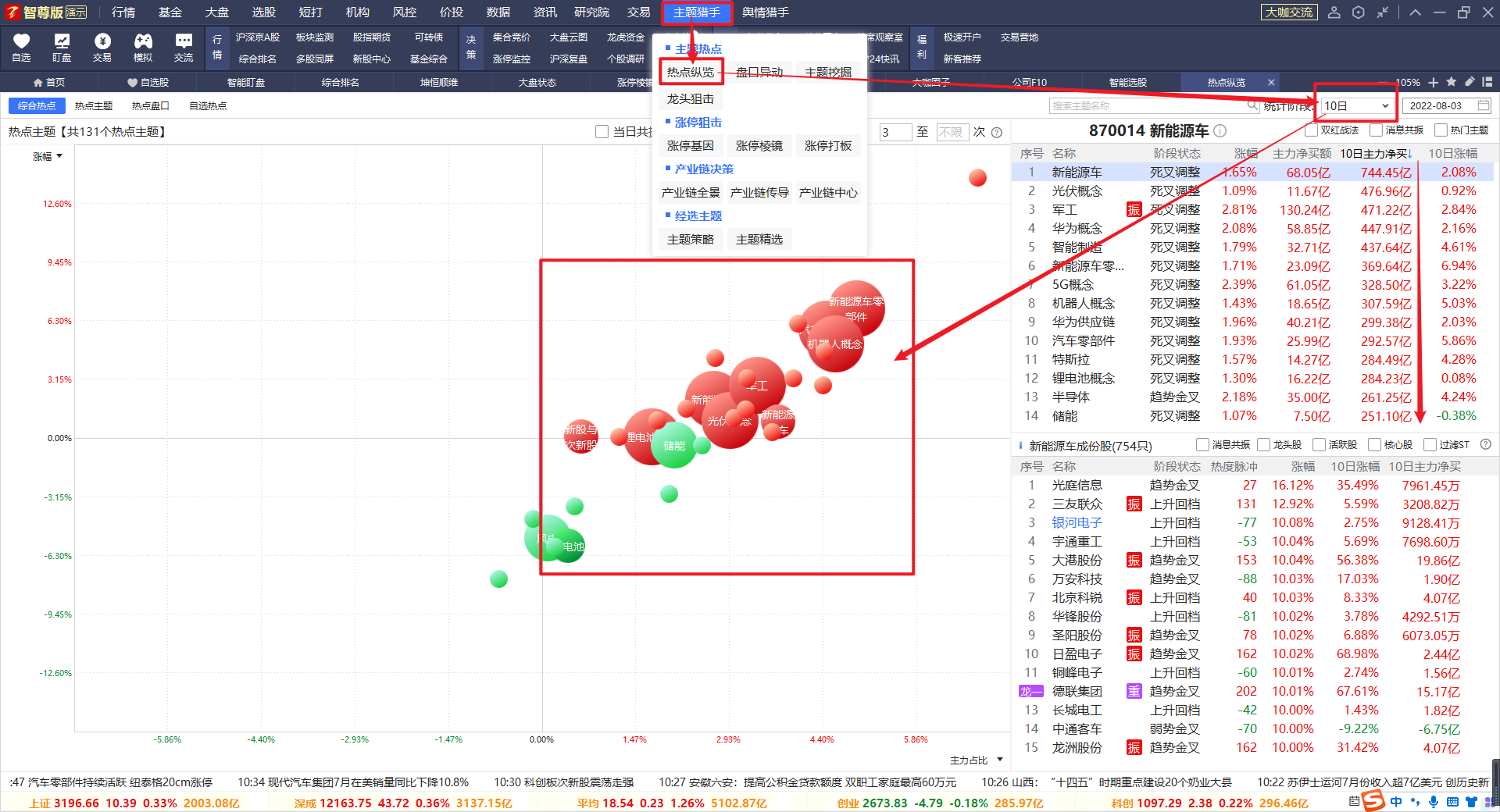This screenshot has height=812, width=1500.
Task: Open the 沪深京A股 toolbar link
Action: point(258,37)
